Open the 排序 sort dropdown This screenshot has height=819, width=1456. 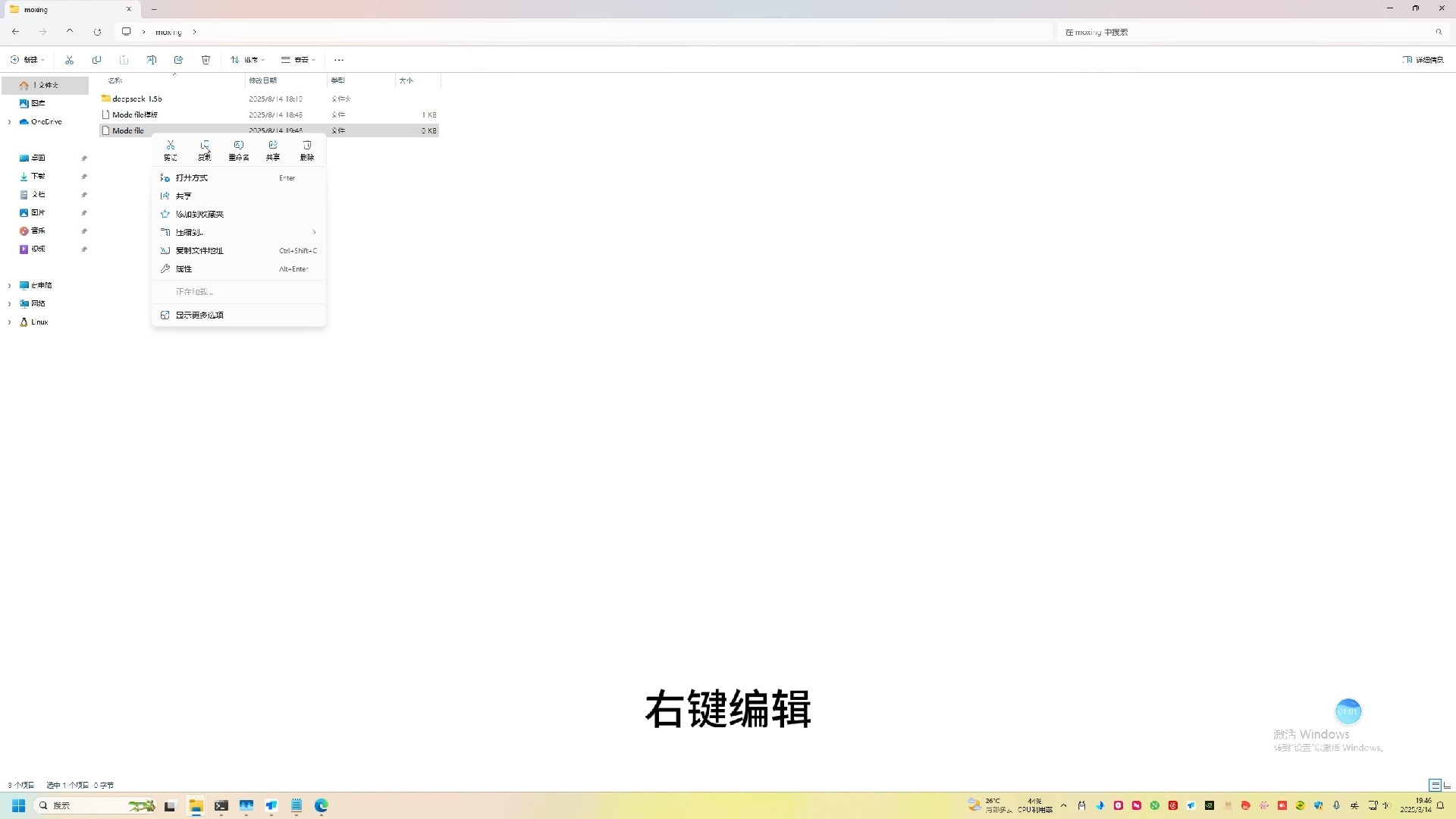click(248, 60)
